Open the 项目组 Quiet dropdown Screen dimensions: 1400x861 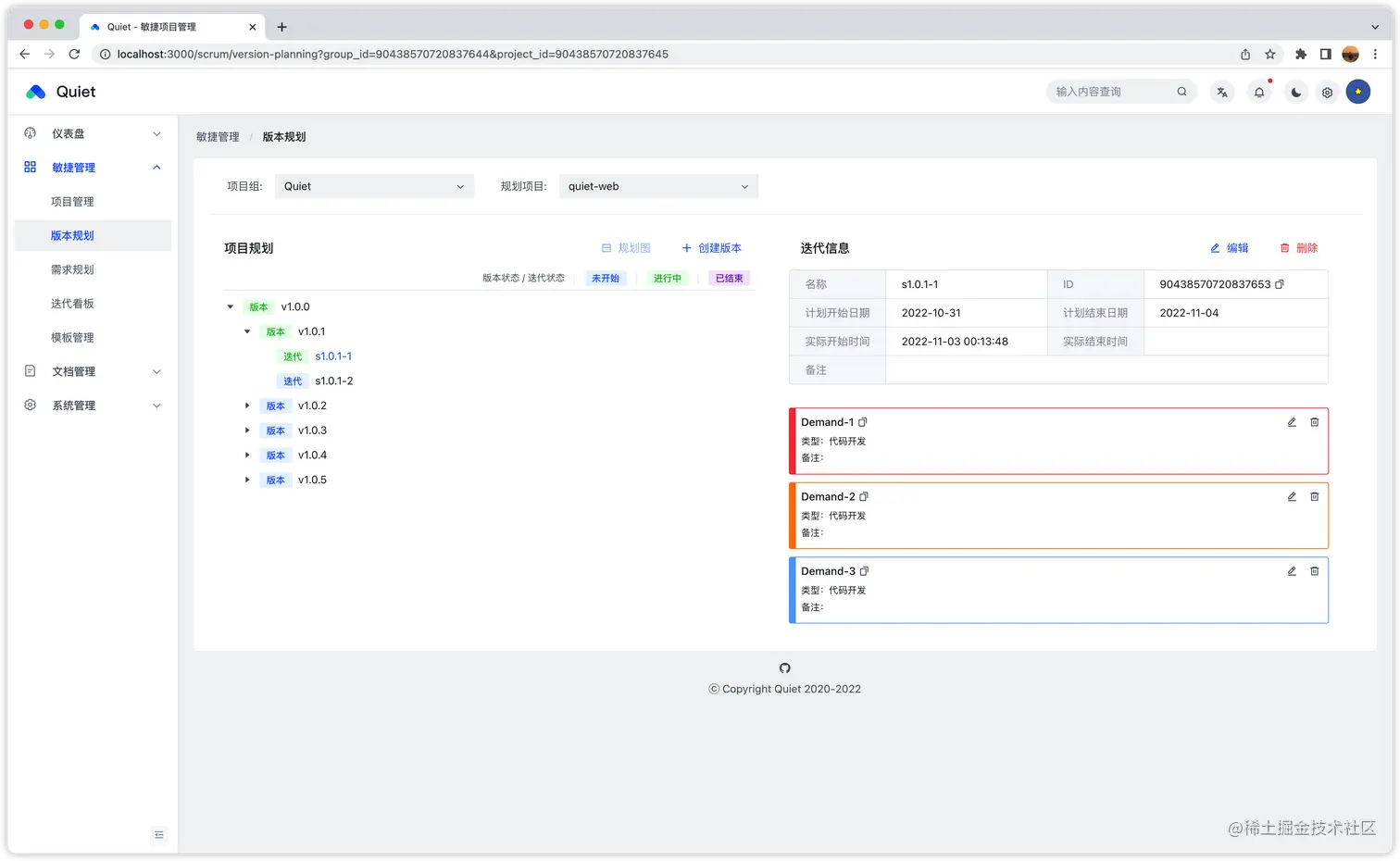pos(374,186)
